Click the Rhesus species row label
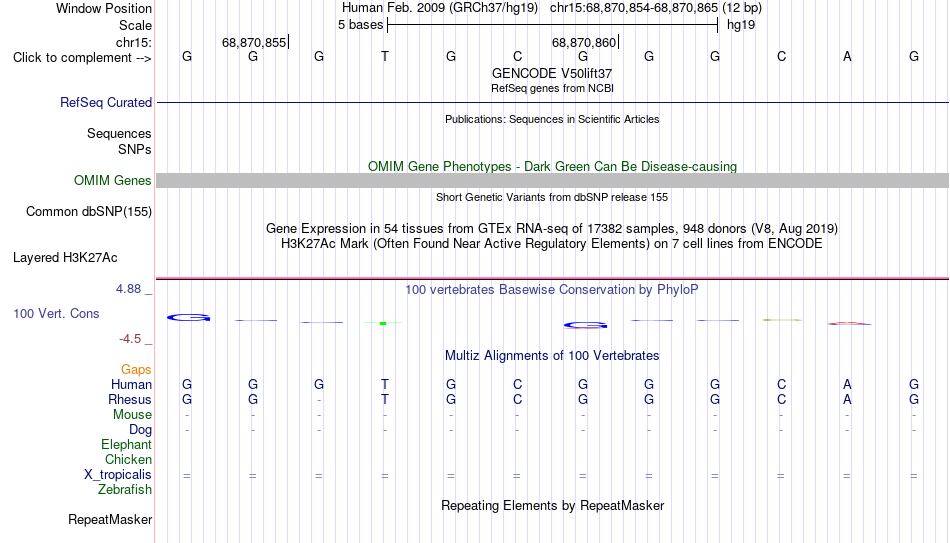Viewport: 950px width, 543px height. (x=130, y=400)
